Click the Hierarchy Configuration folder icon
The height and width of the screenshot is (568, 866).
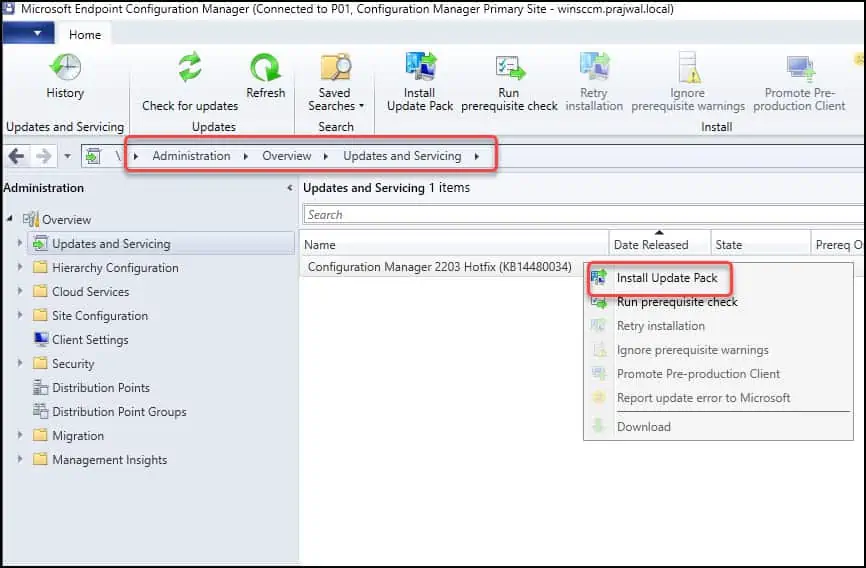point(40,267)
